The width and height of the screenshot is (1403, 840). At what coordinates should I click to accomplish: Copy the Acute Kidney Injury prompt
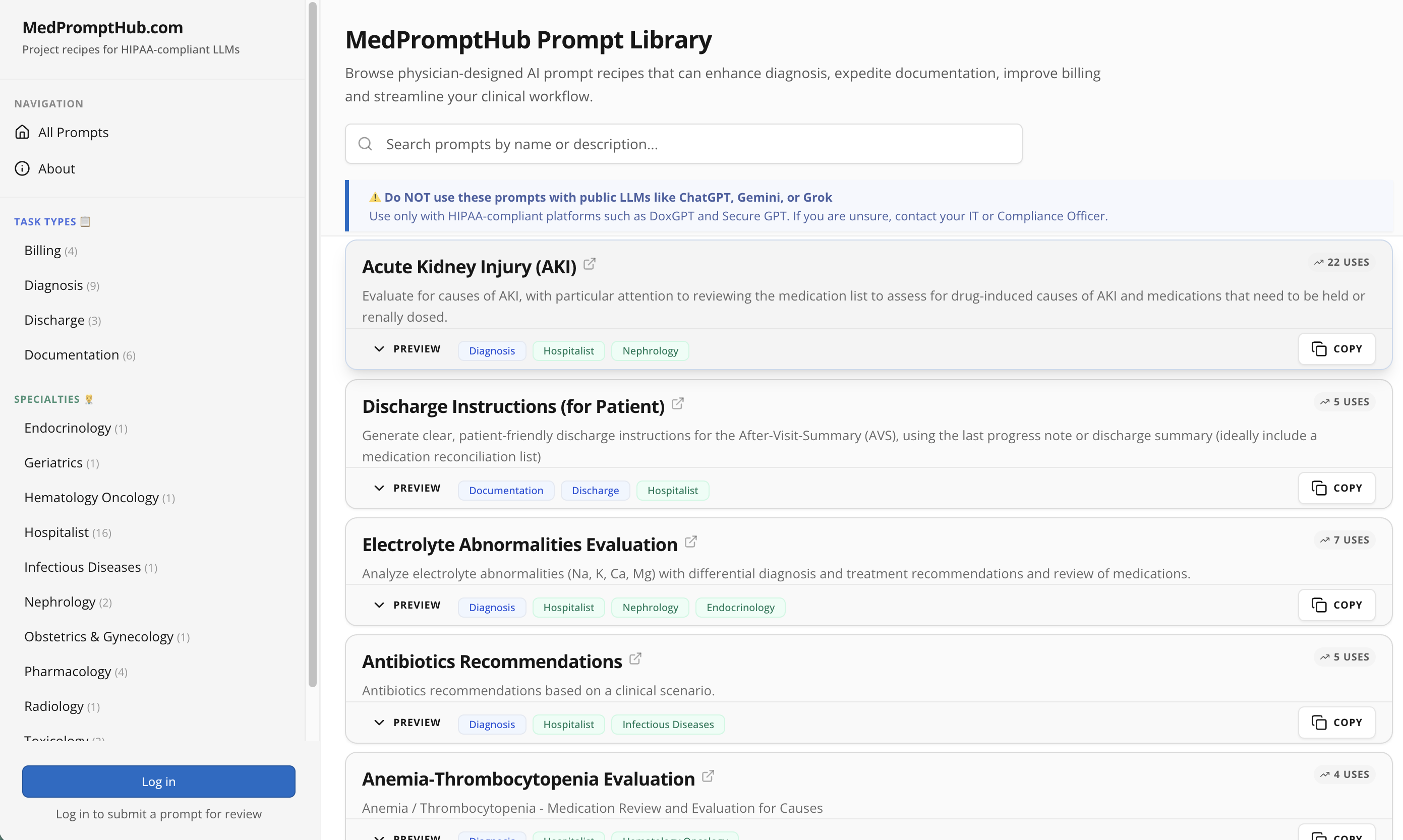[x=1336, y=348]
